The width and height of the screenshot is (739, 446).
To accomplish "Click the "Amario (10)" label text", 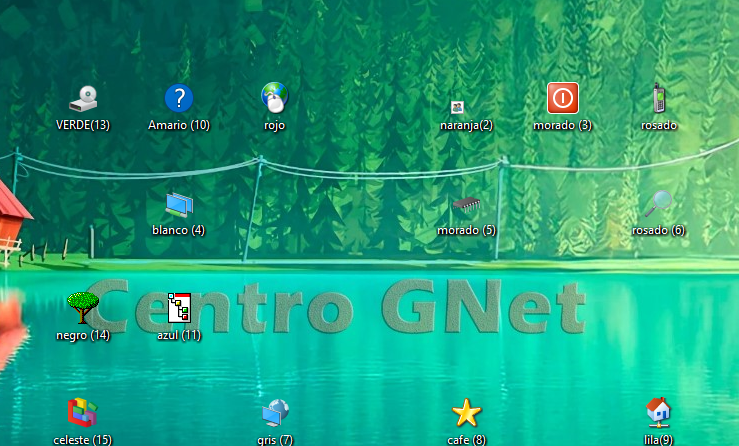I will (x=179, y=125).
